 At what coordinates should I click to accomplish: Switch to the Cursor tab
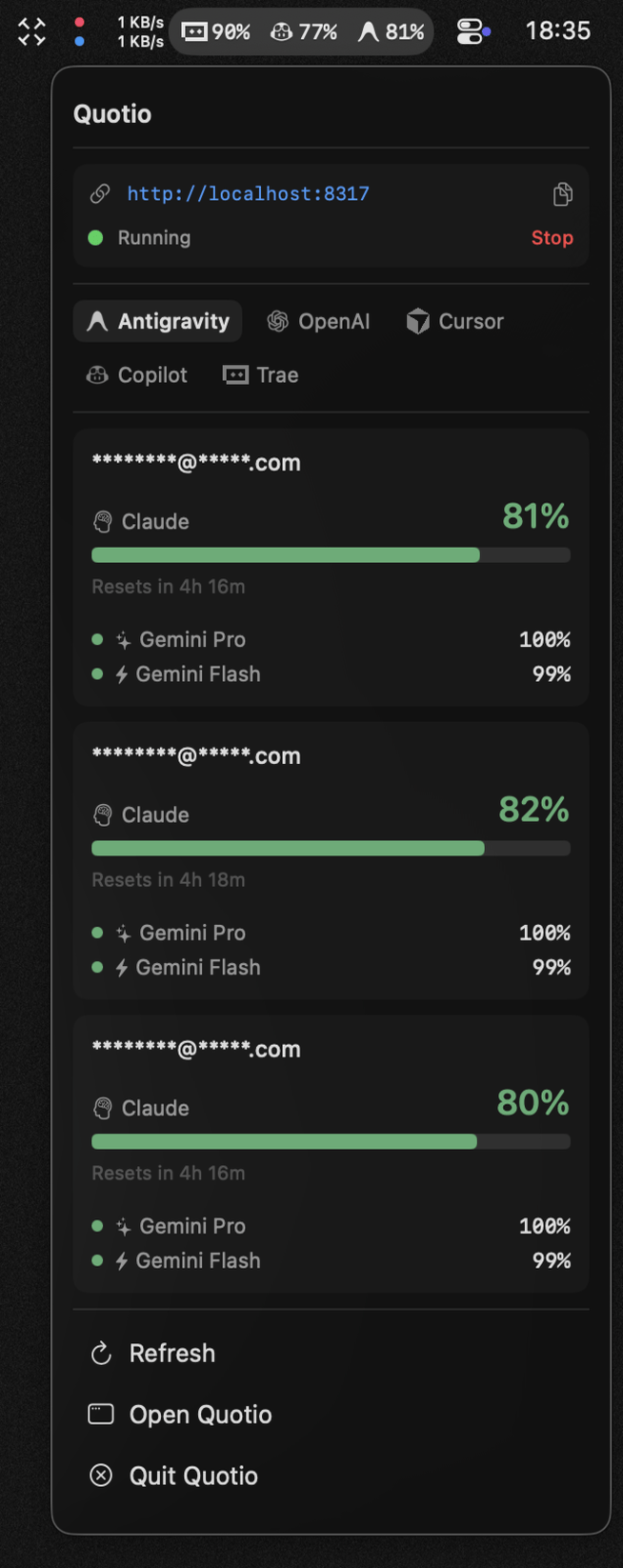(455, 322)
